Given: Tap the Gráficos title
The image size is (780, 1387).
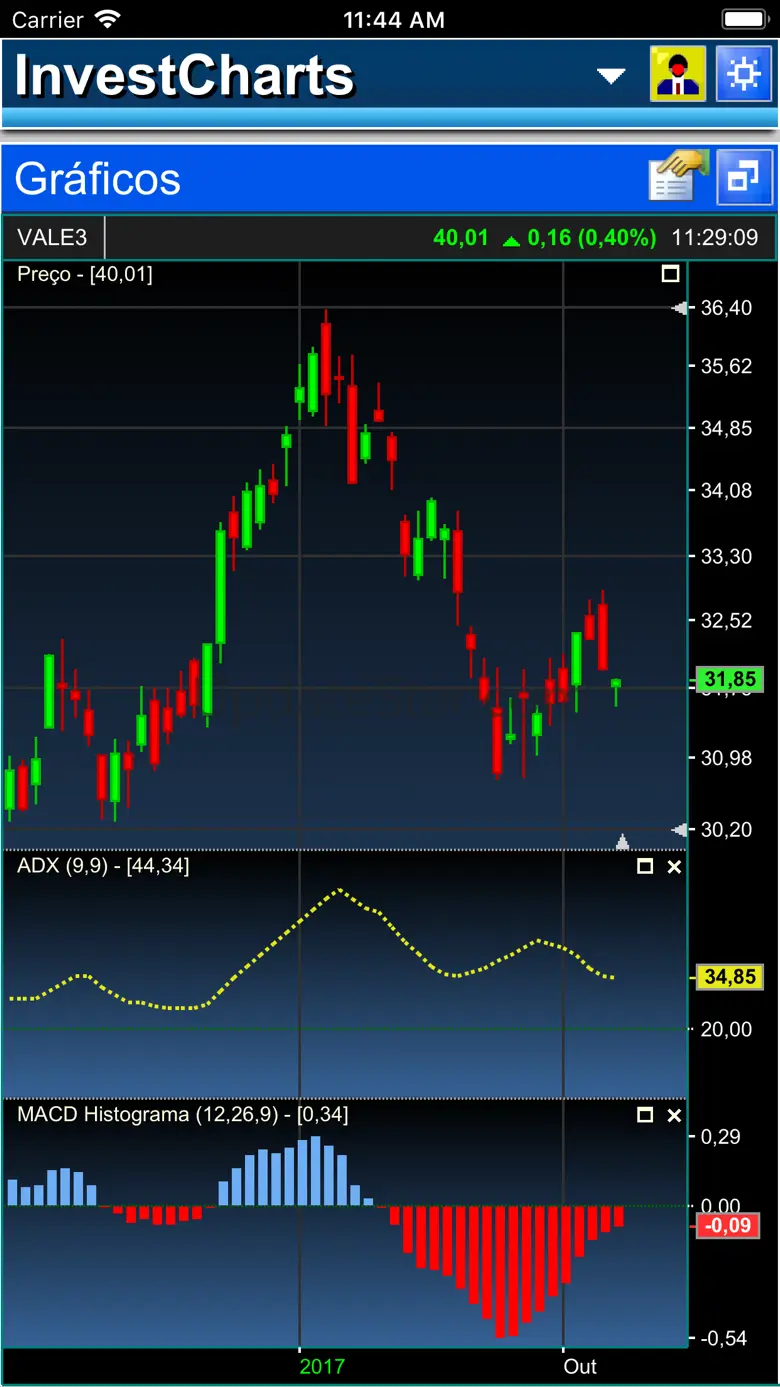Looking at the screenshot, I should [98, 178].
